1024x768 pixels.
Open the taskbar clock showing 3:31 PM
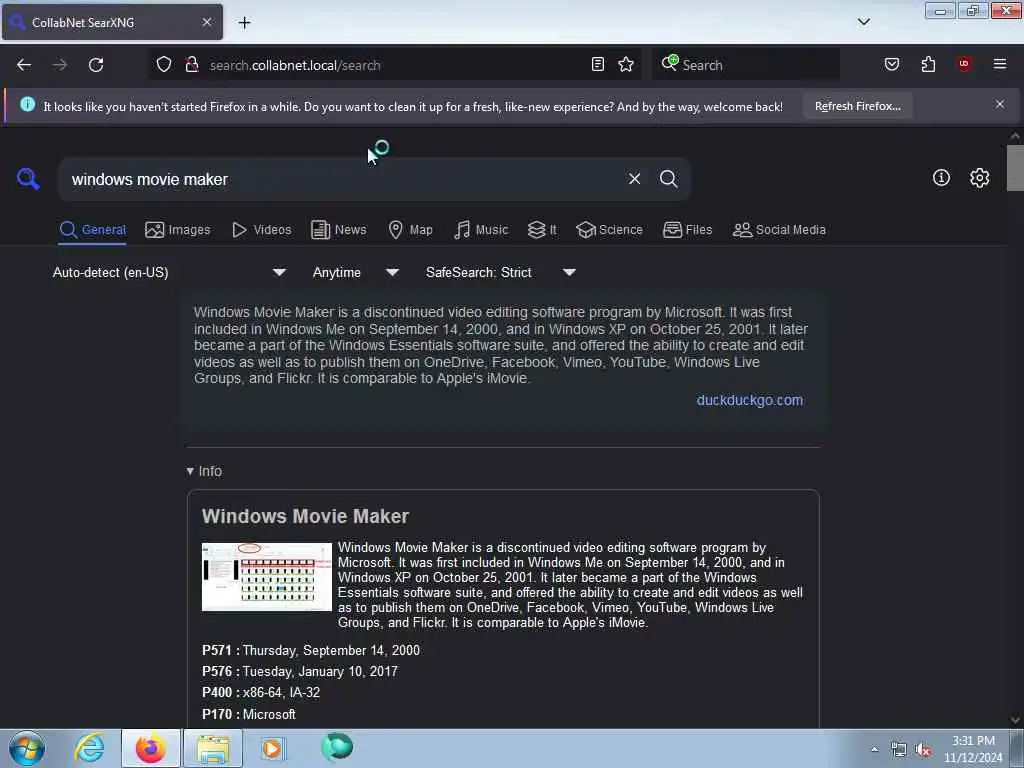point(973,749)
